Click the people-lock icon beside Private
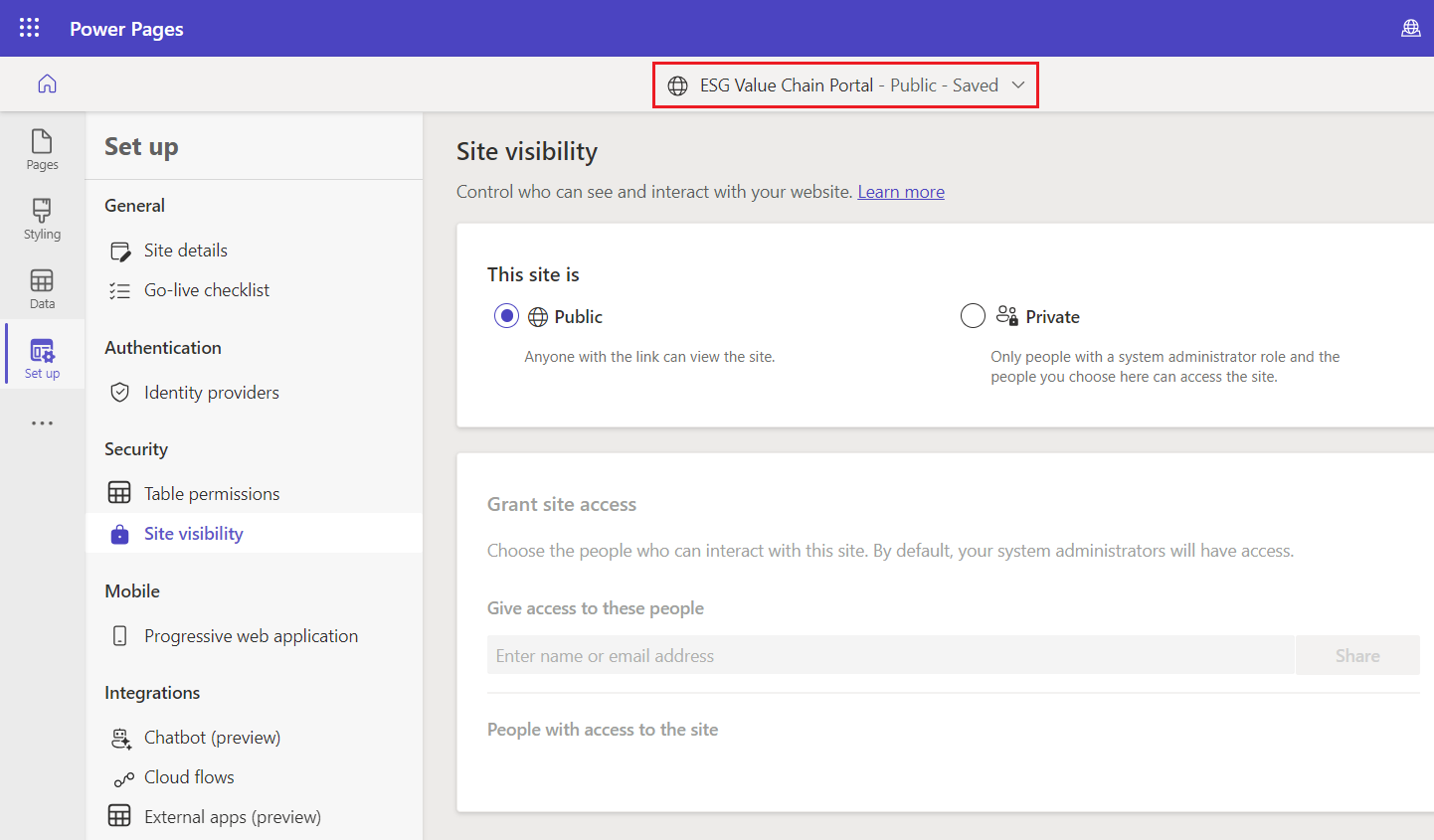The image size is (1434, 840). click(1007, 316)
